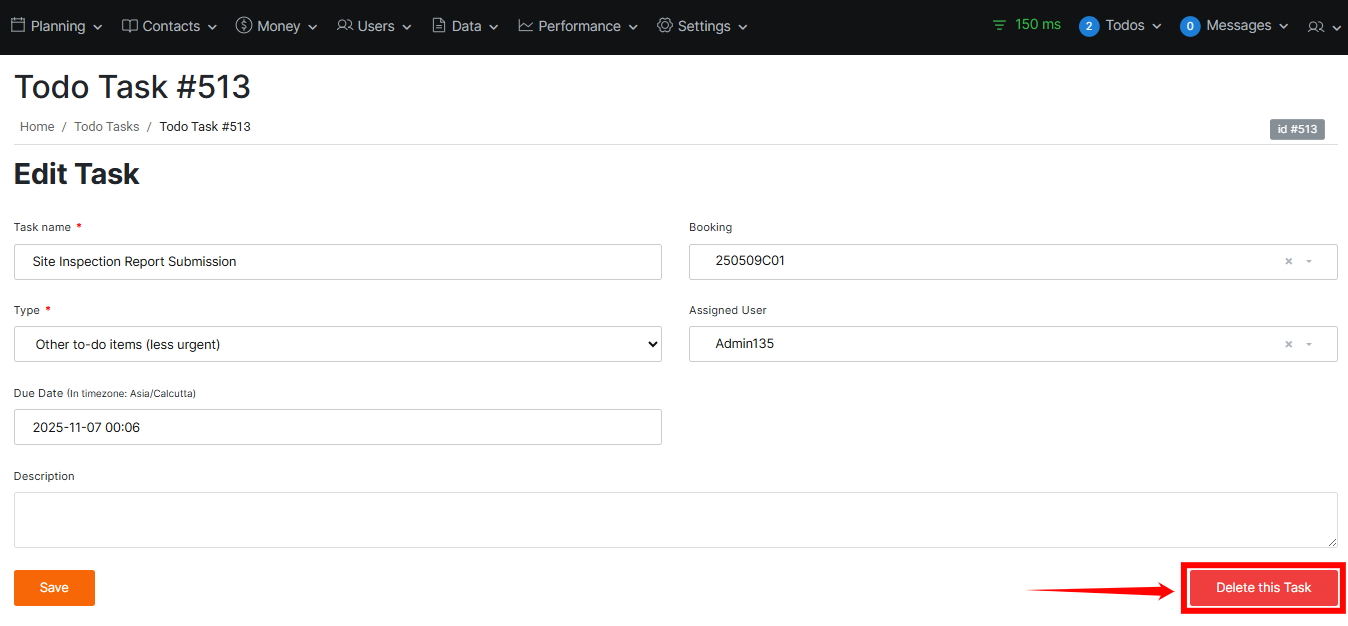The height and width of the screenshot is (626, 1348).
Task: Click the user account icon at top right
Action: click(x=1316, y=27)
